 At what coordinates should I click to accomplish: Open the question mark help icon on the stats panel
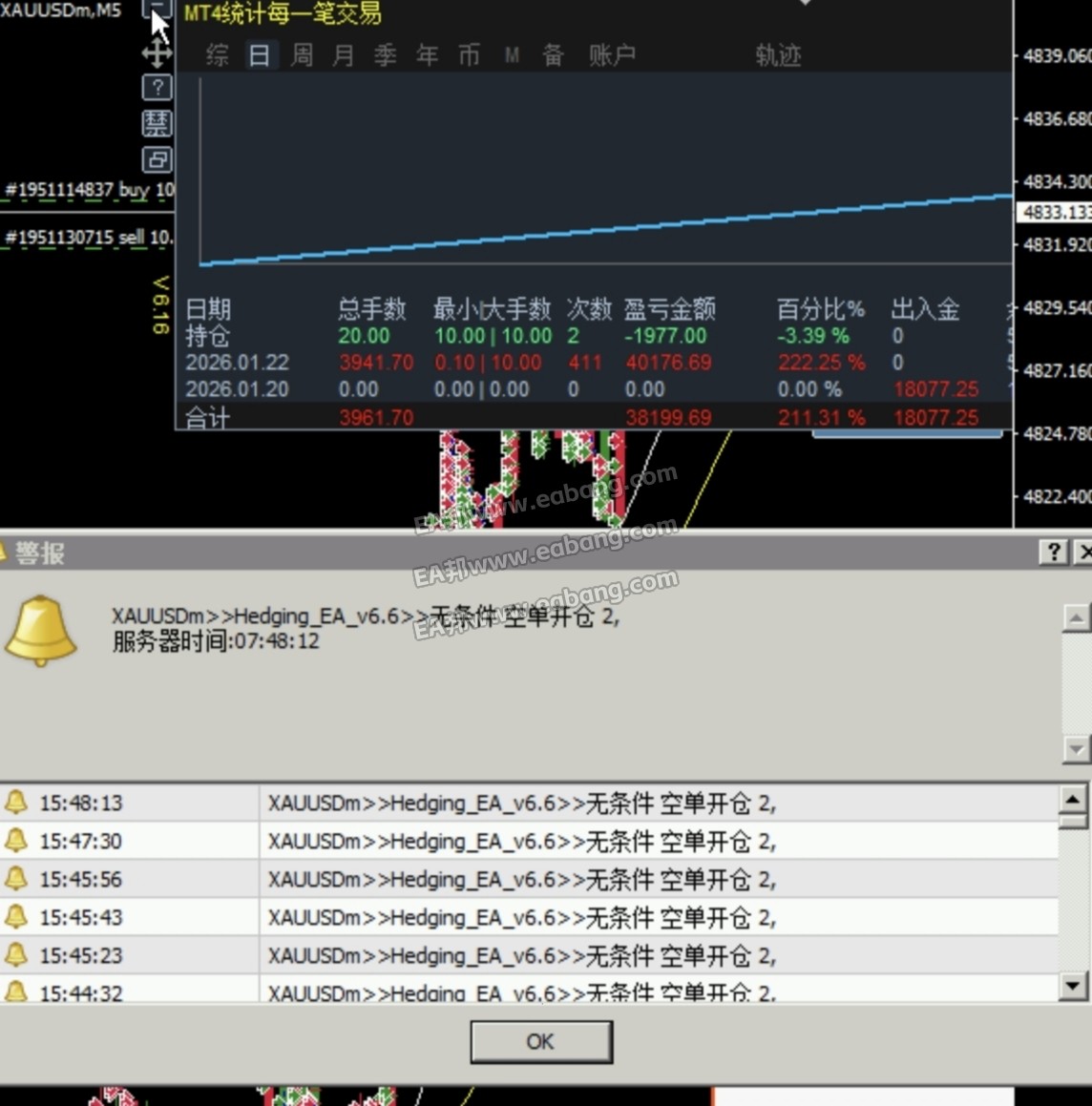(x=157, y=88)
